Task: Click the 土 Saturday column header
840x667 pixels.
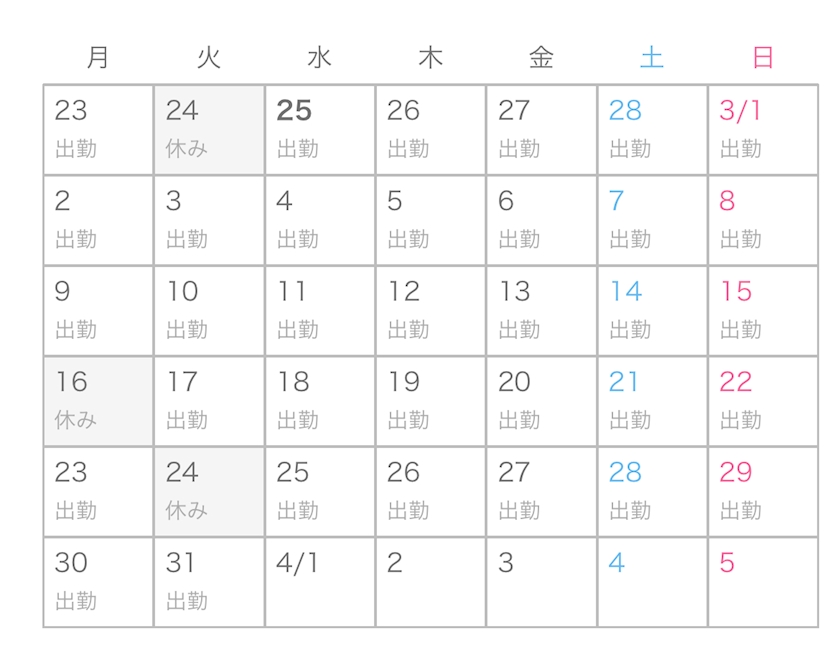Action: point(652,57)
